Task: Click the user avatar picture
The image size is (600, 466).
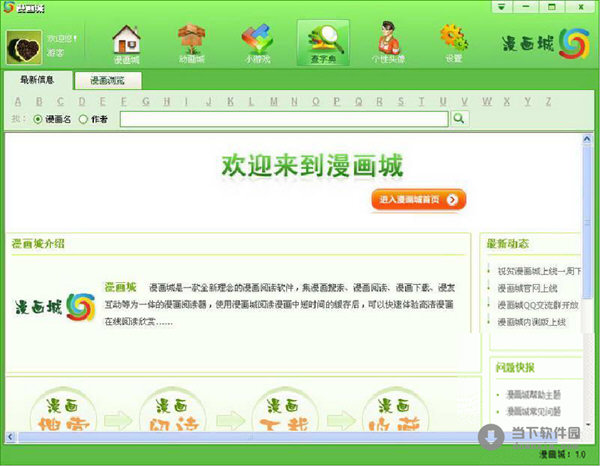Action: (24, 47)
